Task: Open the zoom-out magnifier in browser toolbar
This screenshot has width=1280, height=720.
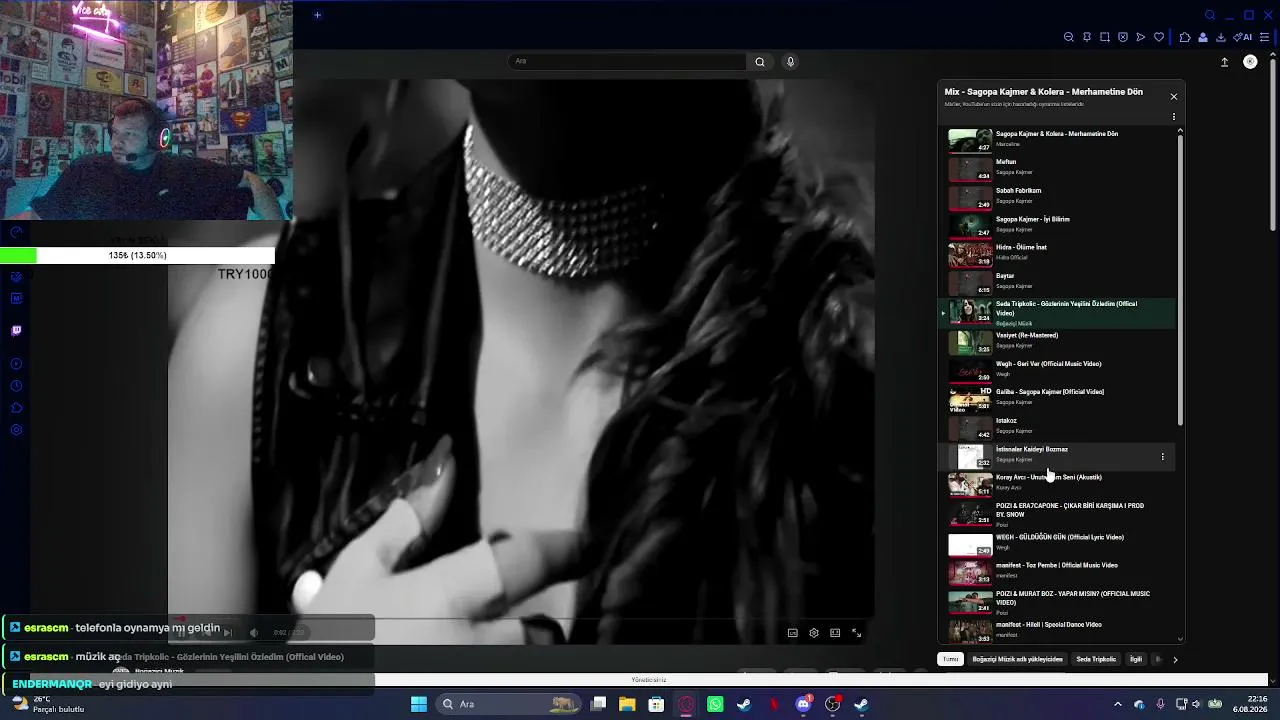Action: tap(1069, 37)
